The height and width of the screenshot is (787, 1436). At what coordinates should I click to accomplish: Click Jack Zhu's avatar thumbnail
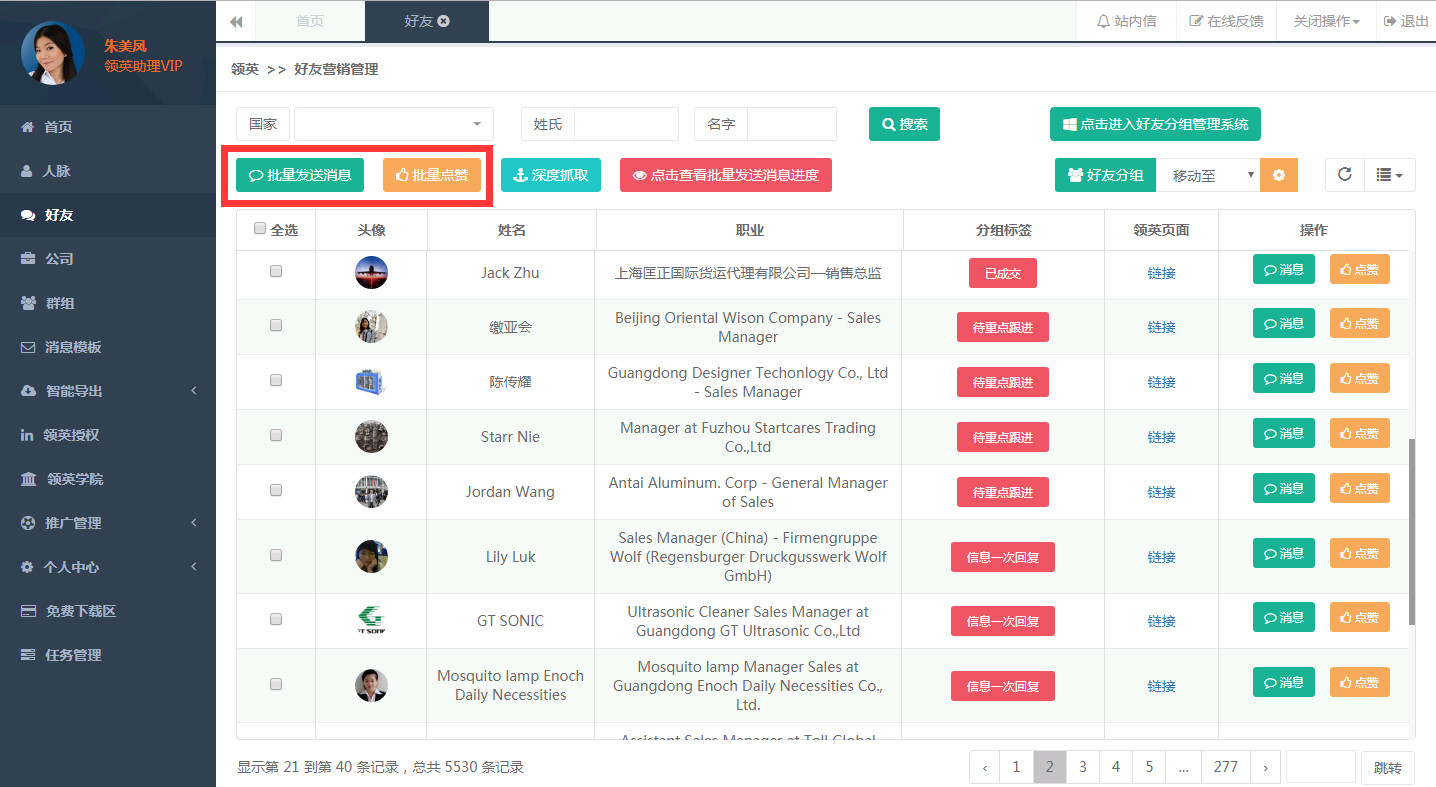coord(371,273)
